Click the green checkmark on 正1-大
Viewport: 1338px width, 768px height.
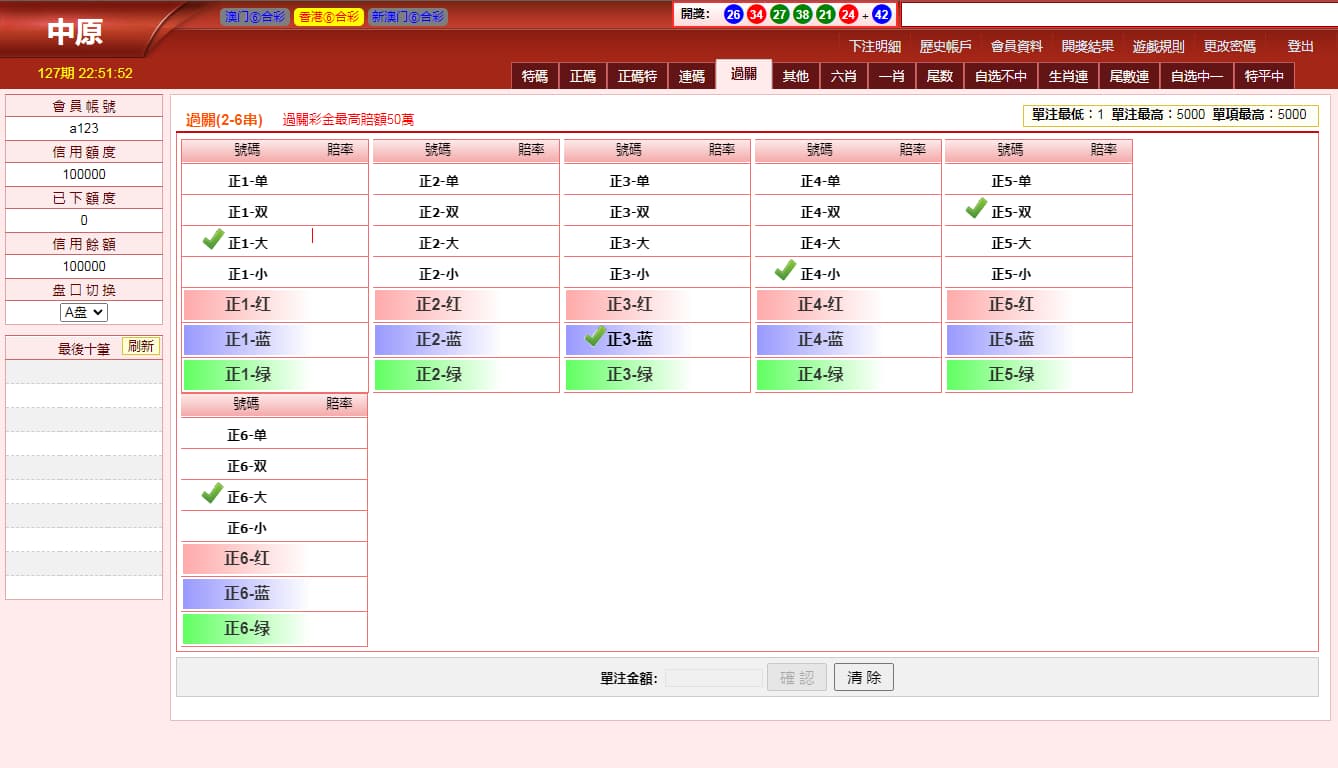coord(212,240)
